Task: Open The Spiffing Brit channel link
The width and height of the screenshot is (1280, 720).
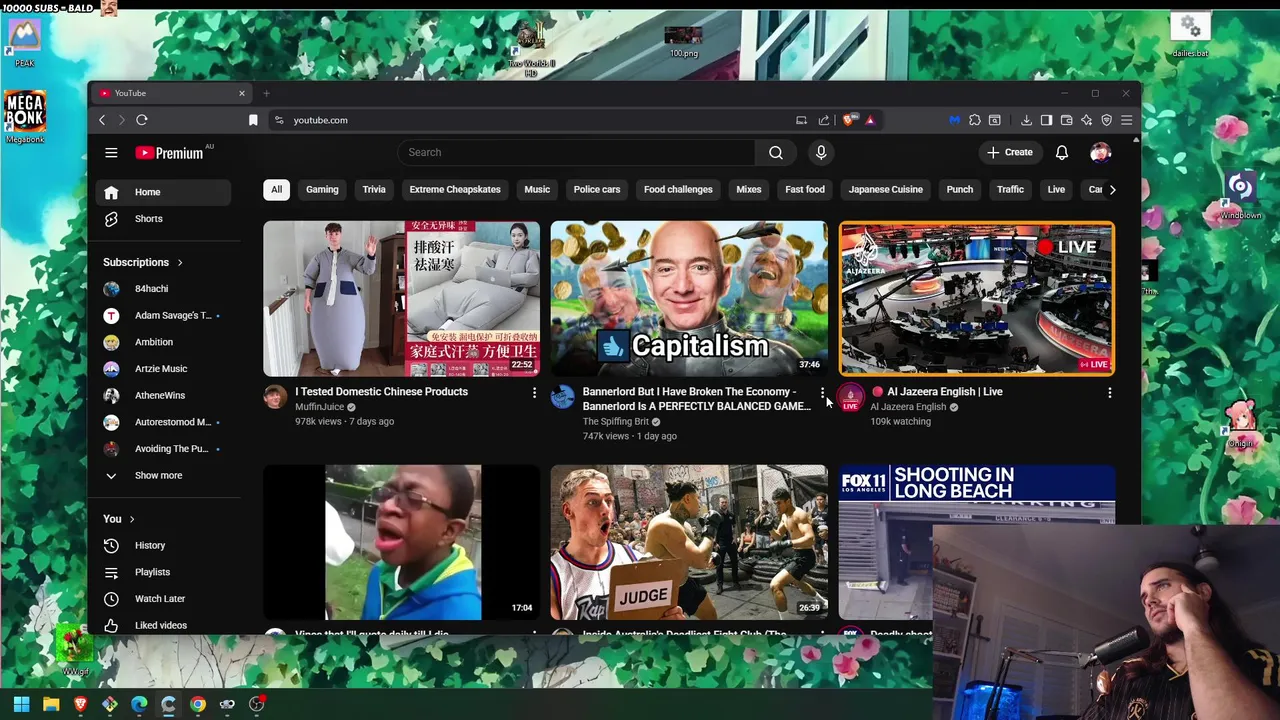Action: point(616,422)
